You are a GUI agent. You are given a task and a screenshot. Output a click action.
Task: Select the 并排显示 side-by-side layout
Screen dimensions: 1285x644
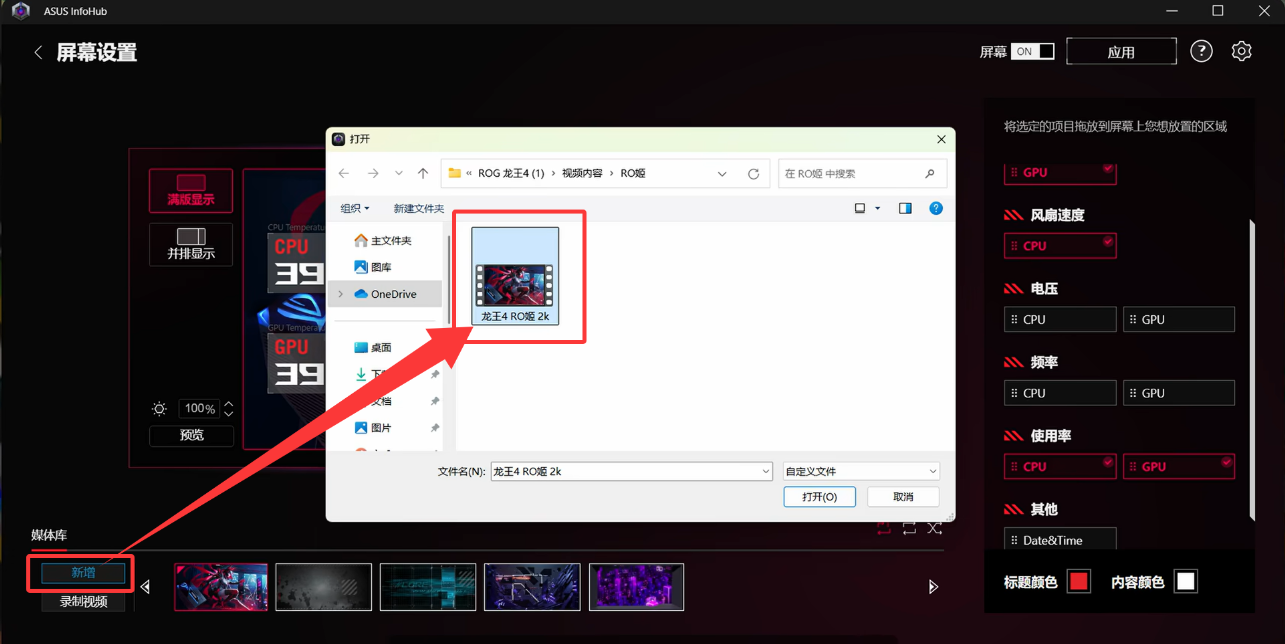191,244
